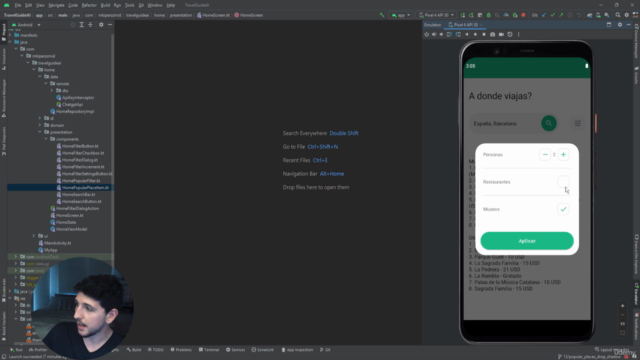
Task: Click the emulator power button icon
Action: coord(427,34)
